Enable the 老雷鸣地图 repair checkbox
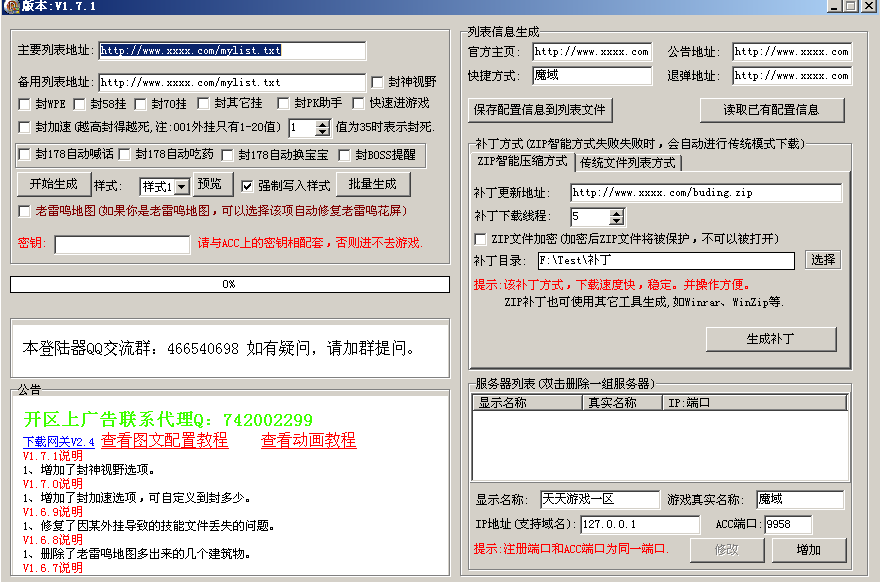880x582 pixels. point(24,211)
